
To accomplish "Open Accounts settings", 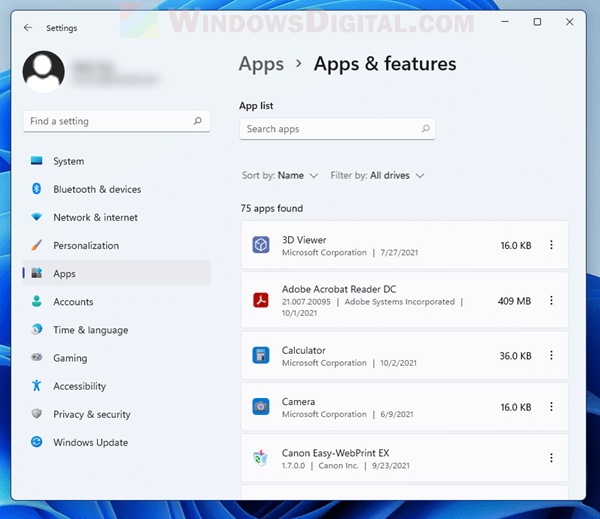I will (x=116, y=301).
